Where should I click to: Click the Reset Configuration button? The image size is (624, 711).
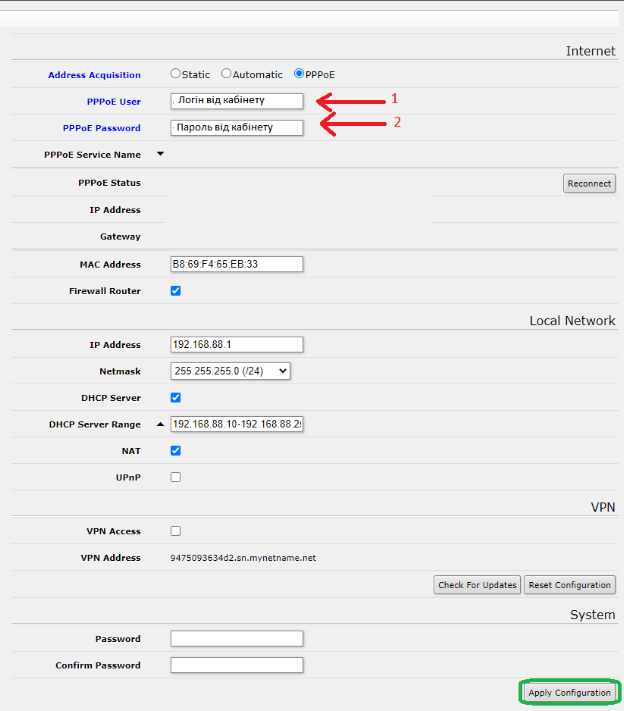coord(569,585)
